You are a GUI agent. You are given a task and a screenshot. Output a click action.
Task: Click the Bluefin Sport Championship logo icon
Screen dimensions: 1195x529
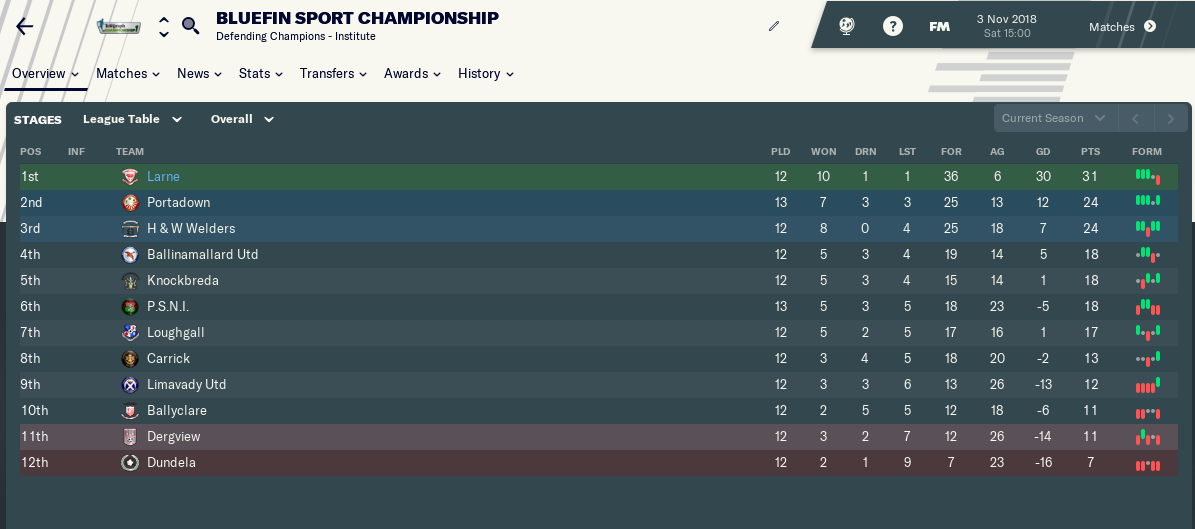click(x=118, y=26)
